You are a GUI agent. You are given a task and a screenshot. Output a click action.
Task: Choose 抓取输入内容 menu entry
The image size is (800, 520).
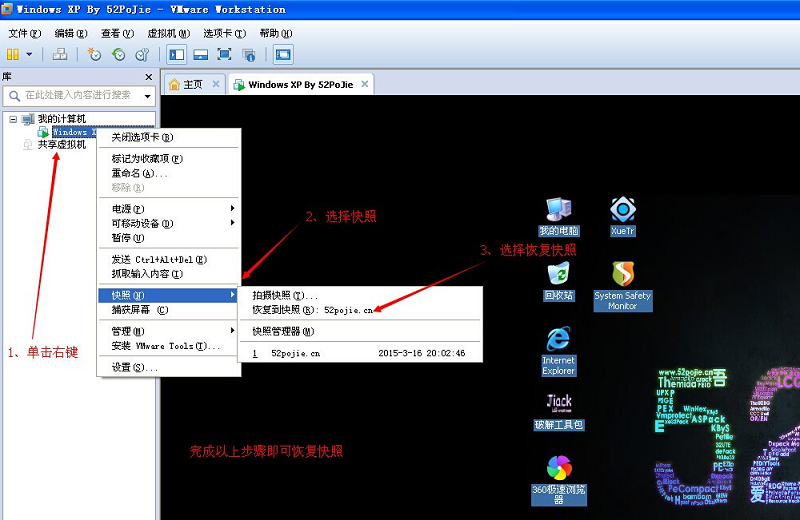pos(168,274)
